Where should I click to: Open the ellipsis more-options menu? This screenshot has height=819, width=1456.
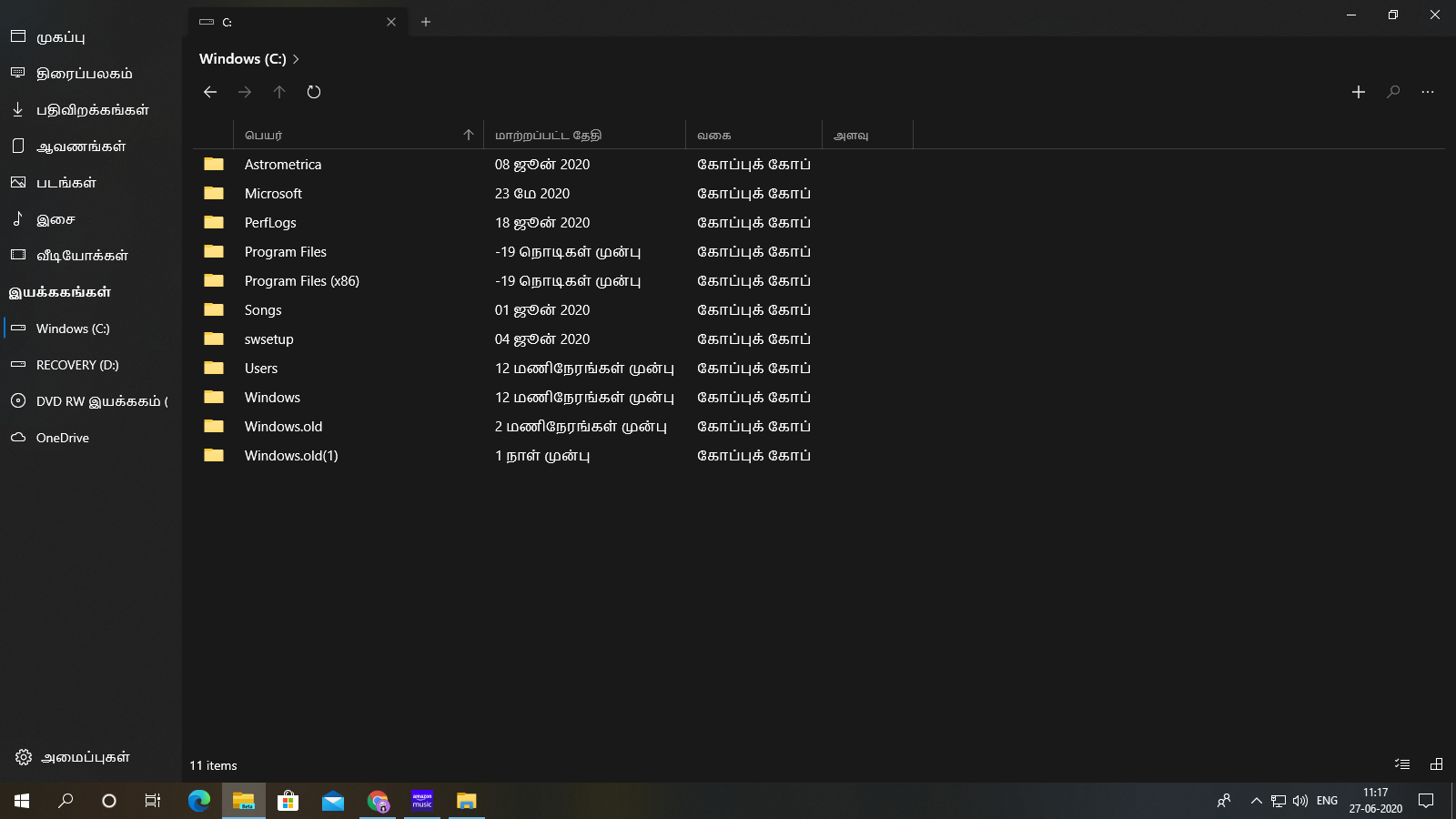pyautogui.click(x=1427, y=92)
